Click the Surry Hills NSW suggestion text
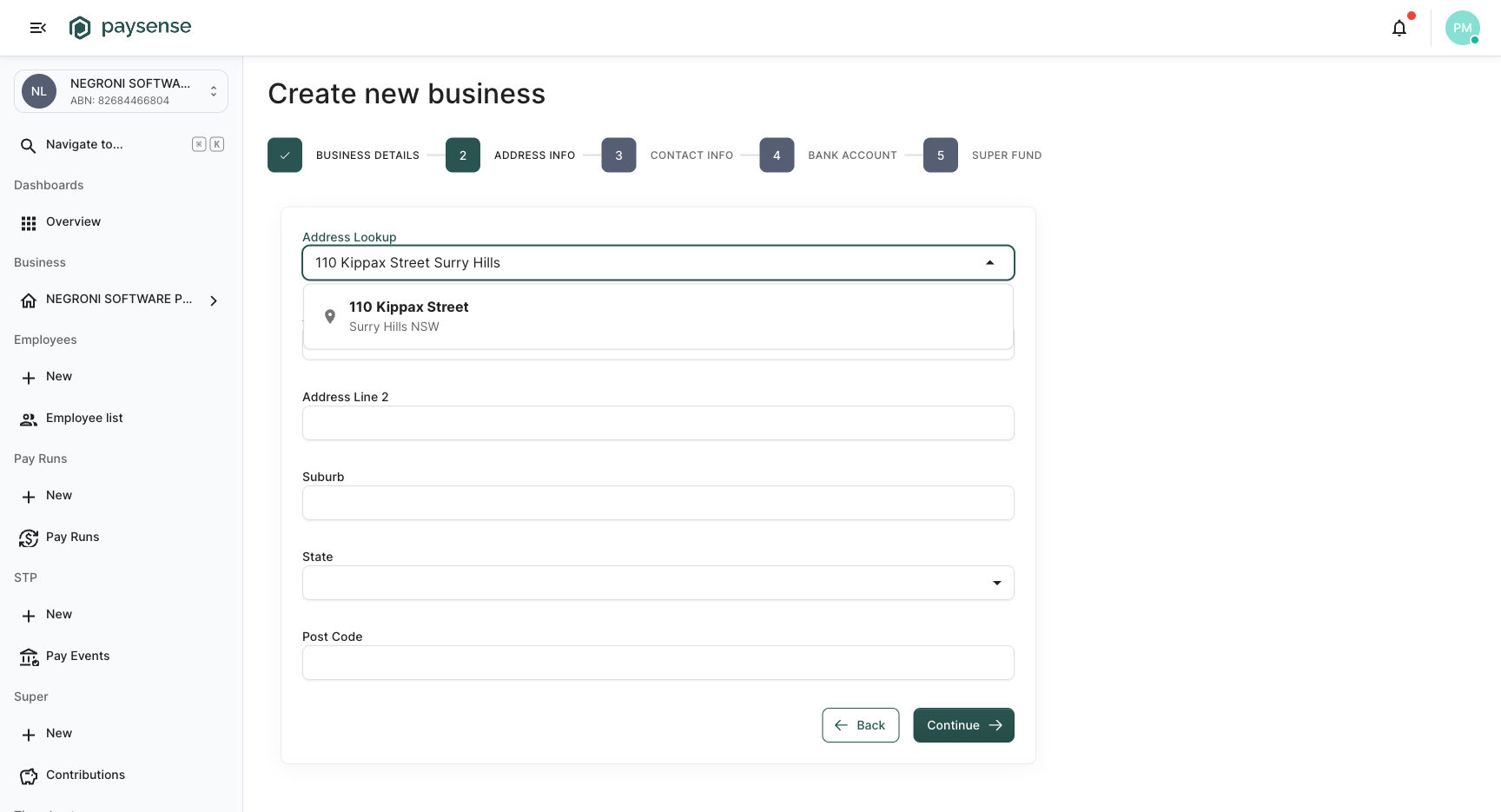The image size is (1501, 812). click(394, 327)
